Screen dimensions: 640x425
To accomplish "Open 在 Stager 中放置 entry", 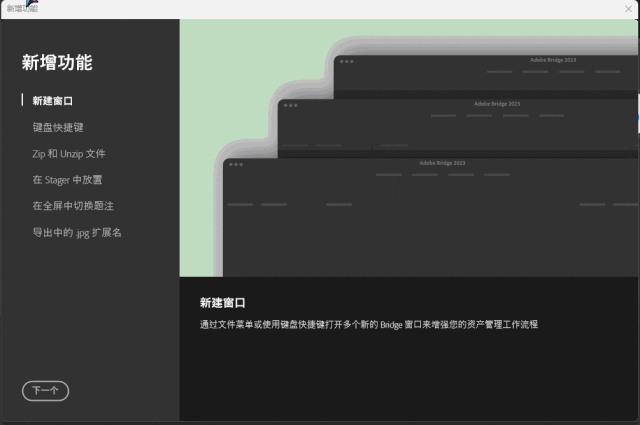I will (67, 180).
